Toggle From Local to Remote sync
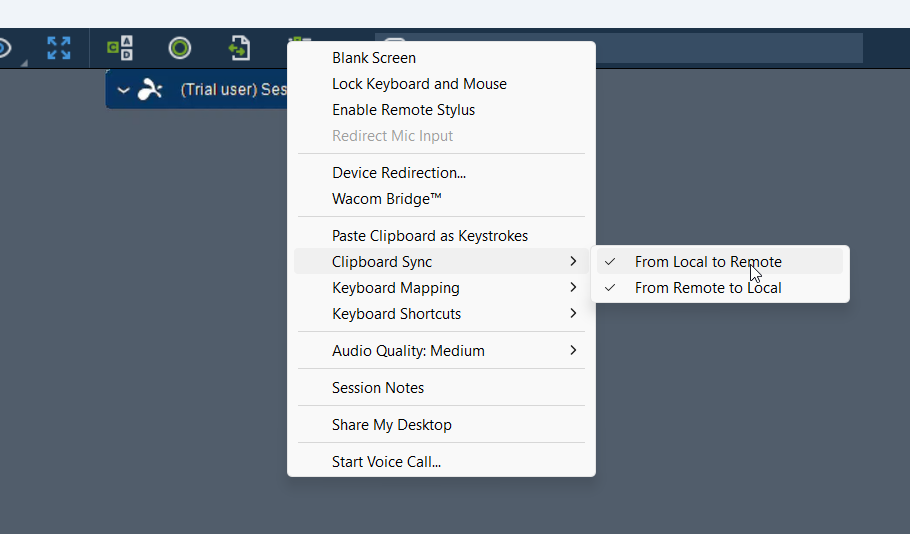This screenshot has height=534, width=910. (720, 262)
